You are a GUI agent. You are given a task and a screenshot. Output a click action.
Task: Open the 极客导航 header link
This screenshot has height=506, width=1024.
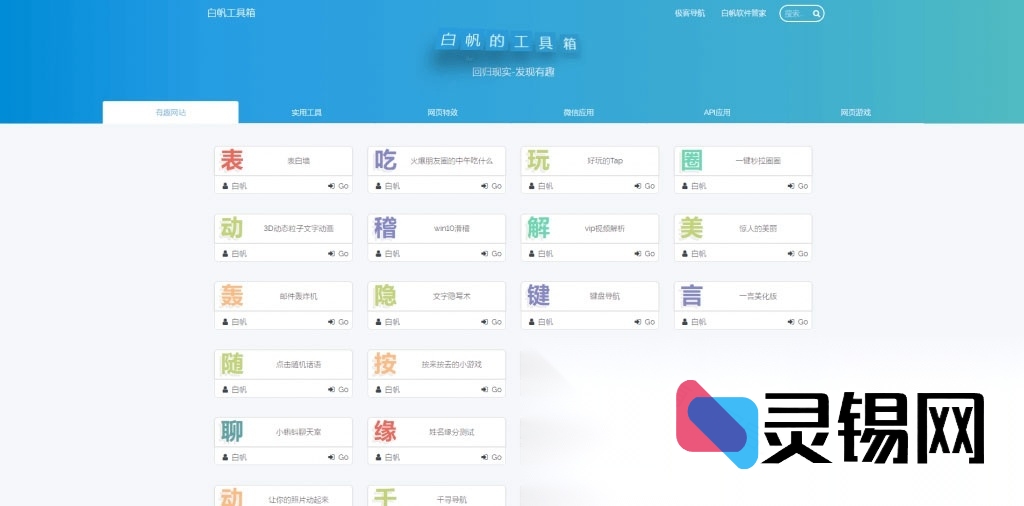[x=690, y=13]
